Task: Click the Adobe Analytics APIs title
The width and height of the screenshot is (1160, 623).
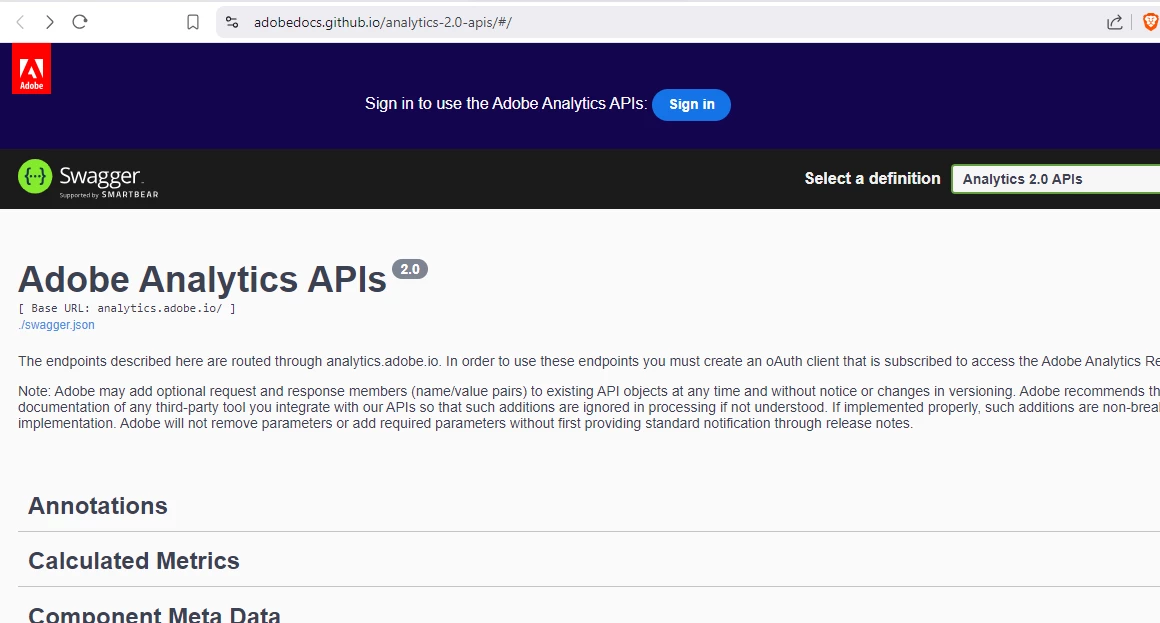Action: click(202, 280)
